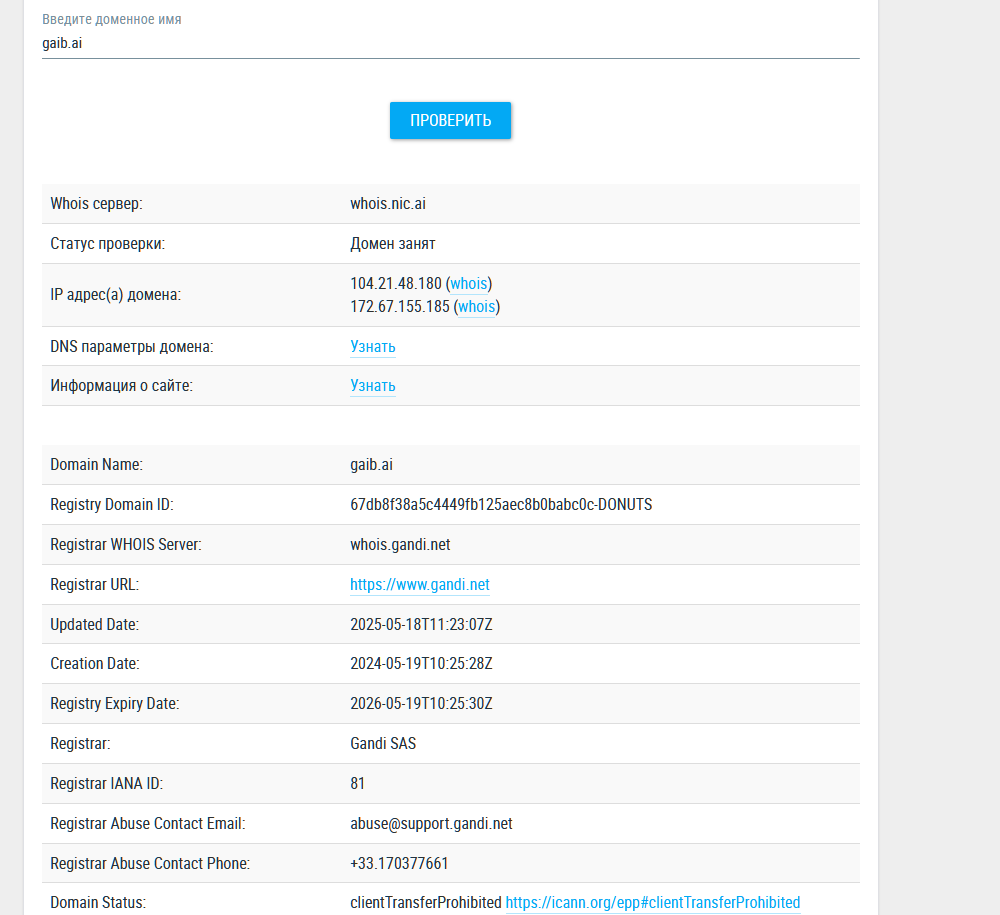Click Узнать next to Информация о сайте
Image resolution: width=1000 pixels, height=915 pixels.
[x=372, y=386]
